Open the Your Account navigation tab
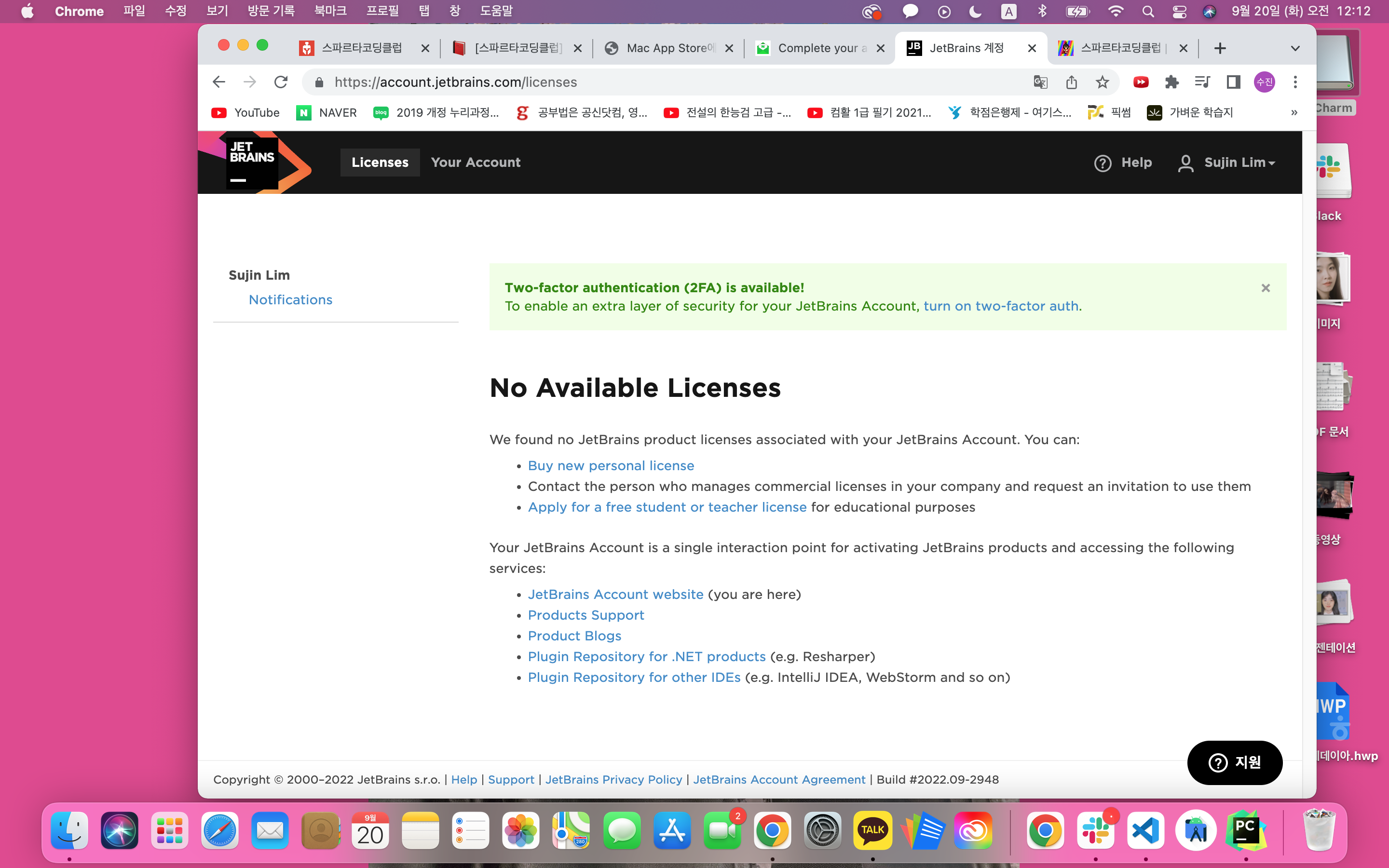Screen dimensions: 1389x868 [476, 163]
